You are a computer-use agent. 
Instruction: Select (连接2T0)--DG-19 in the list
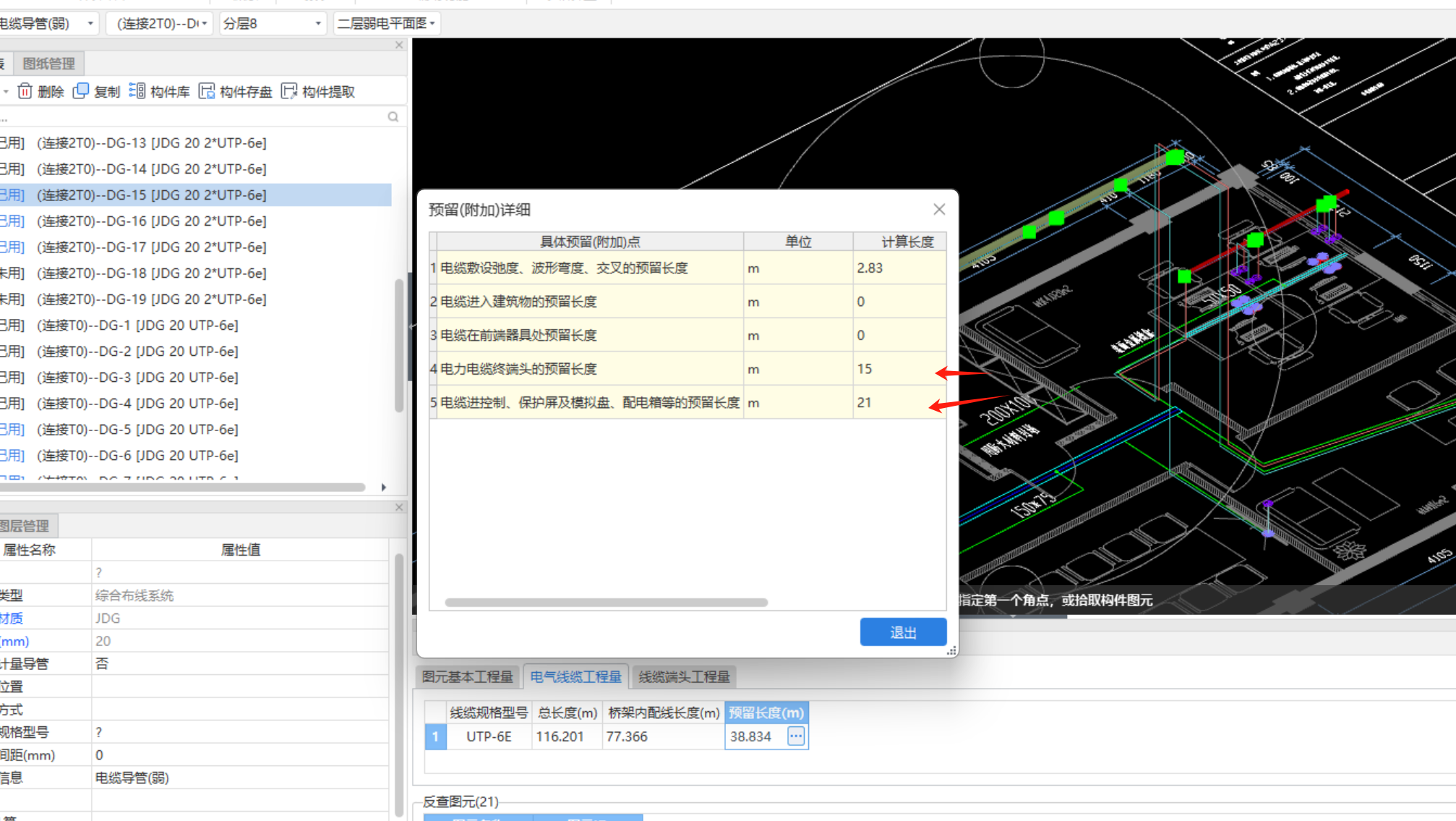pos(152,299)
